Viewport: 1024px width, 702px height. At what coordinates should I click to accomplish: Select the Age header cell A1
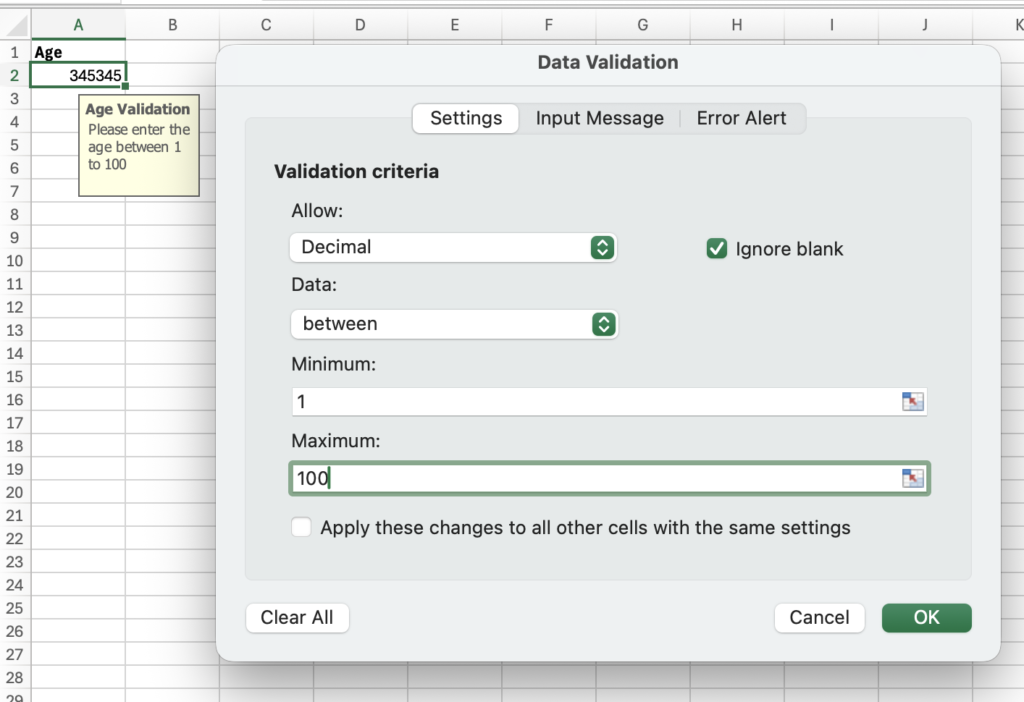(78, 52)
